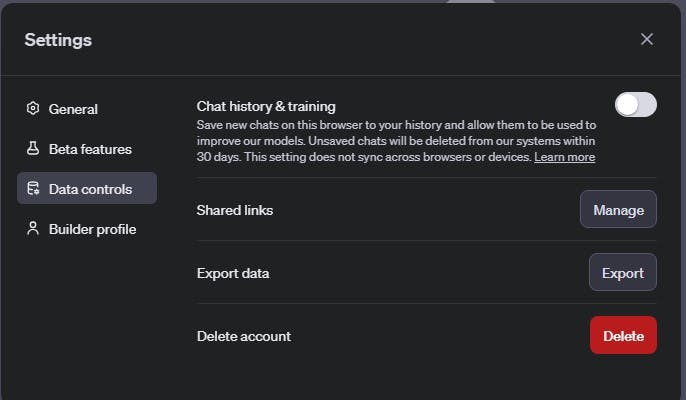
Task: Toggle the Chat history & training switch
Action: (x=635, y=105)
